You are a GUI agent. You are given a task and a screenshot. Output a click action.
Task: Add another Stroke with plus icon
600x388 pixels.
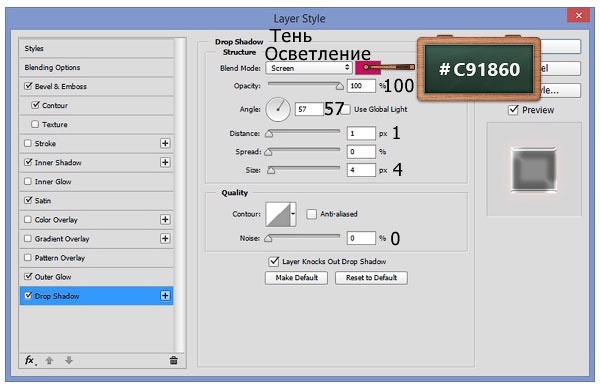point(165,143)
